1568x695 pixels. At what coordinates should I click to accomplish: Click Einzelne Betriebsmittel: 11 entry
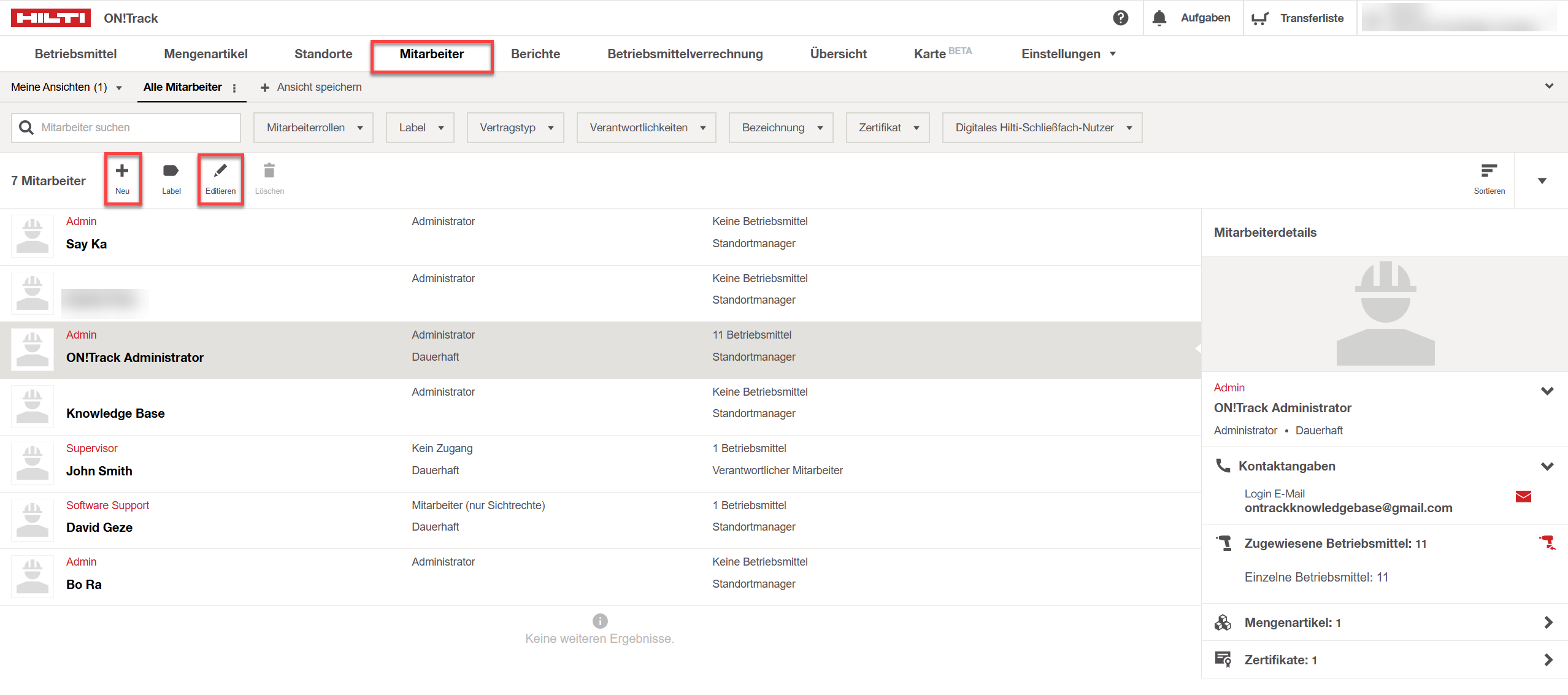pos(1316,577)
